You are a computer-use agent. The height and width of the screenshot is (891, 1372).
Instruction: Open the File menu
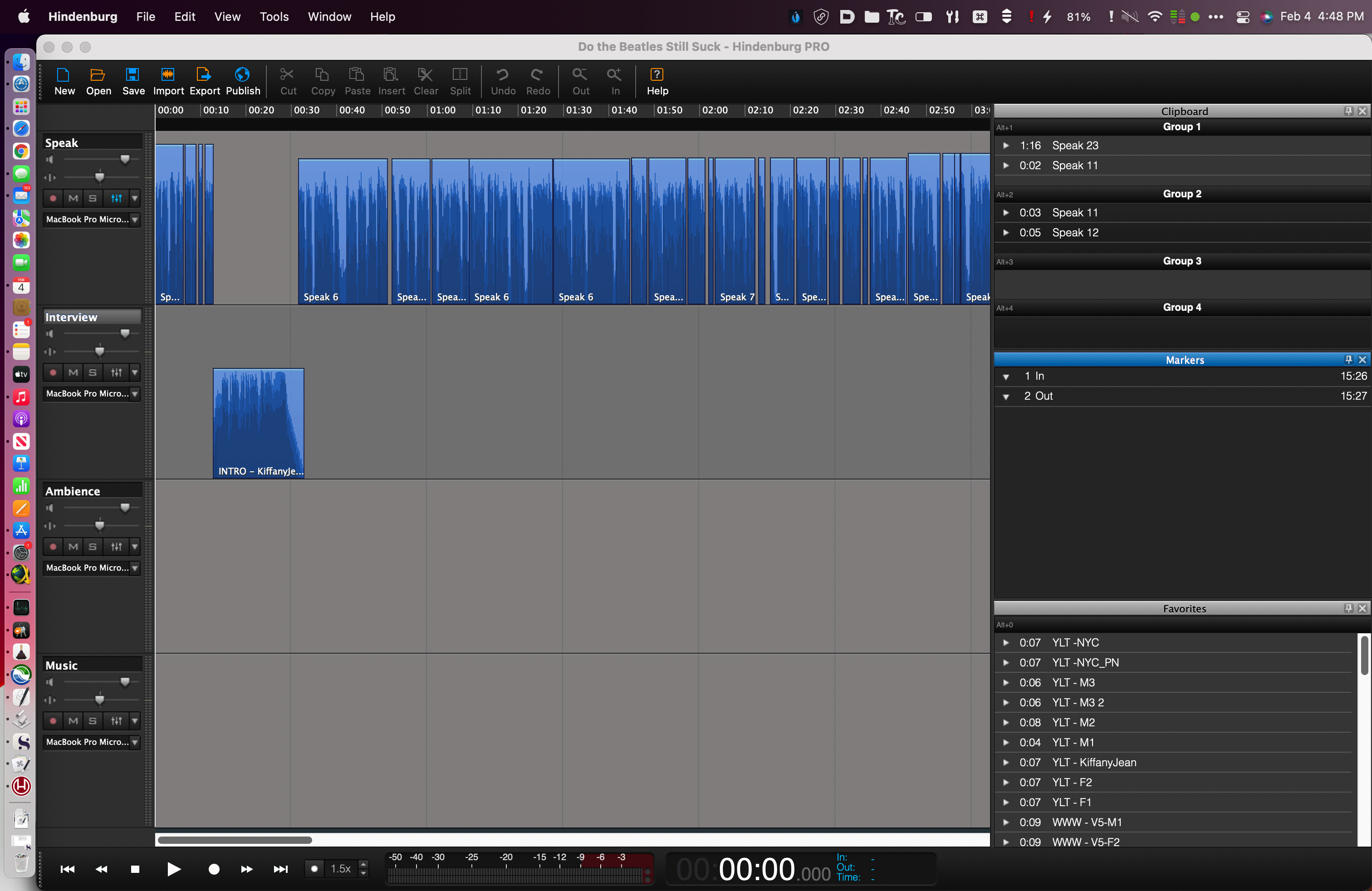point(146,17)
